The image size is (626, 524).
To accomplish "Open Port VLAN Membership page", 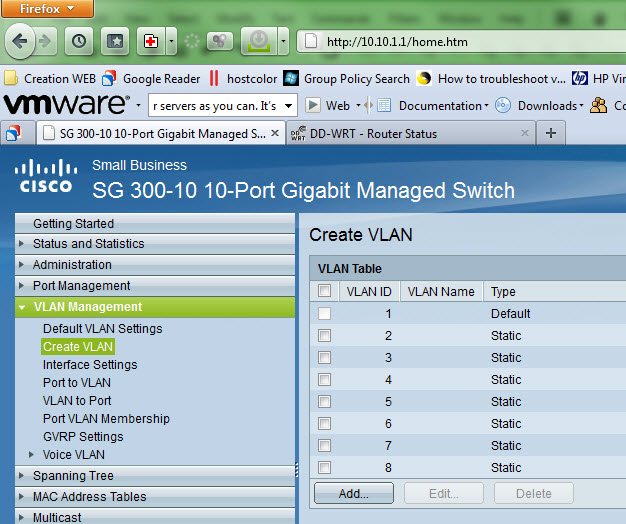I will click(x=106, y=418).
